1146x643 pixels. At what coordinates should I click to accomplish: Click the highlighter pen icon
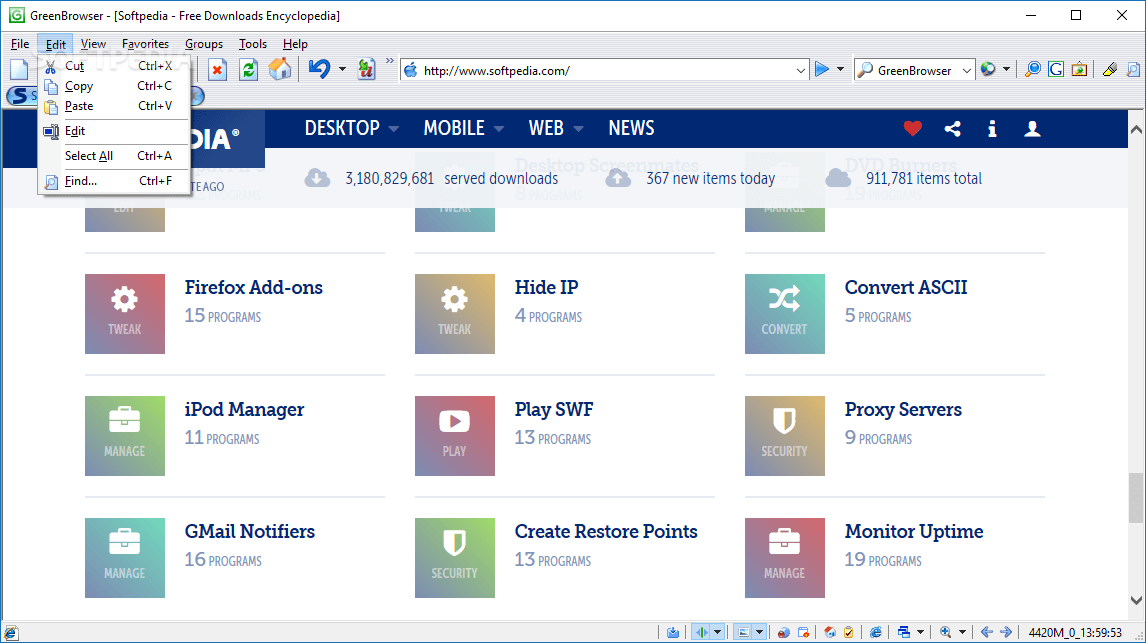(1110, 70)
